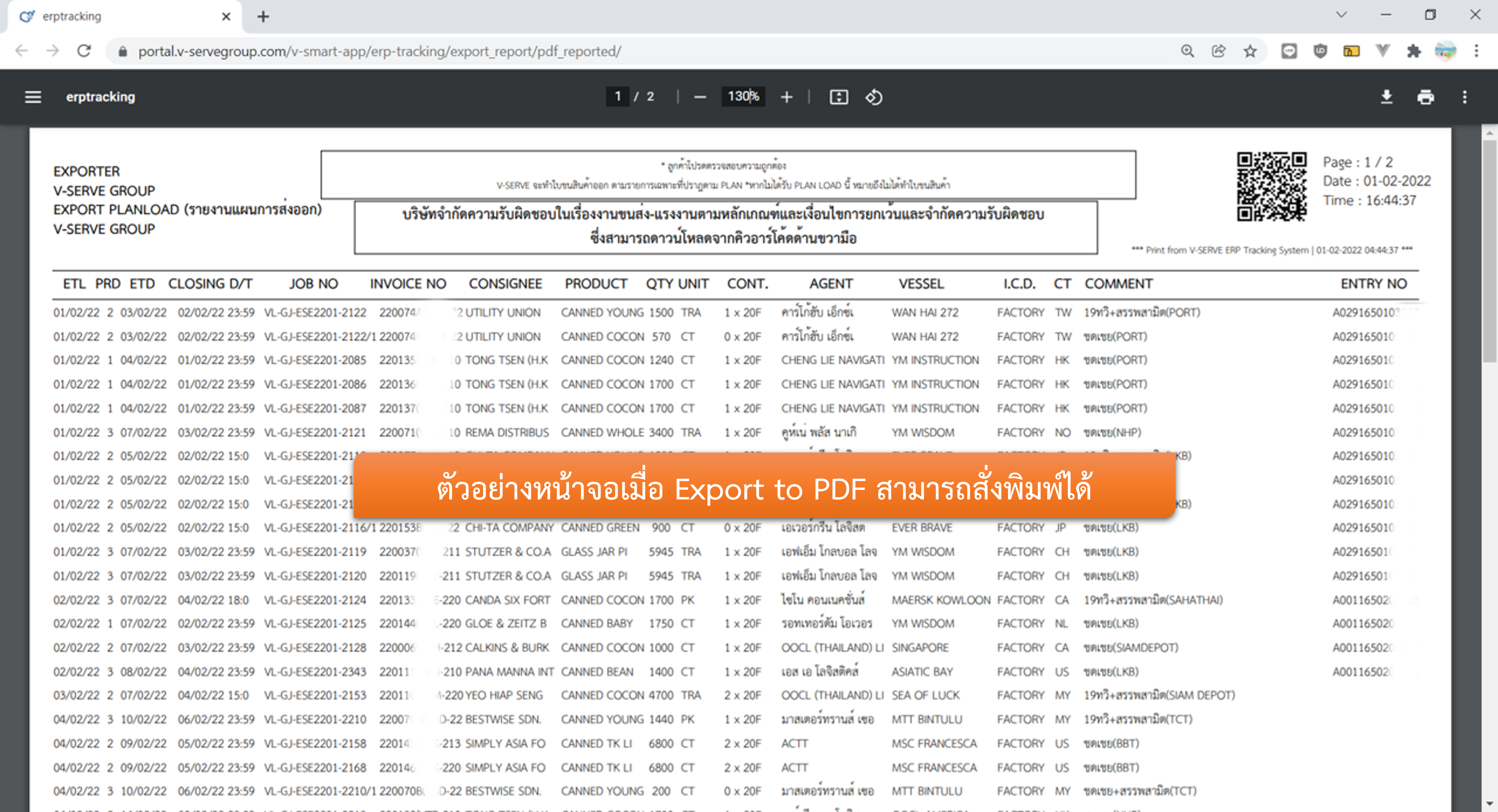The height and width of the screenshot is (812, 1498).
Task: Open the PDF viewer sidebar menu
Action: pyautogui.click(x=33, y=97)
